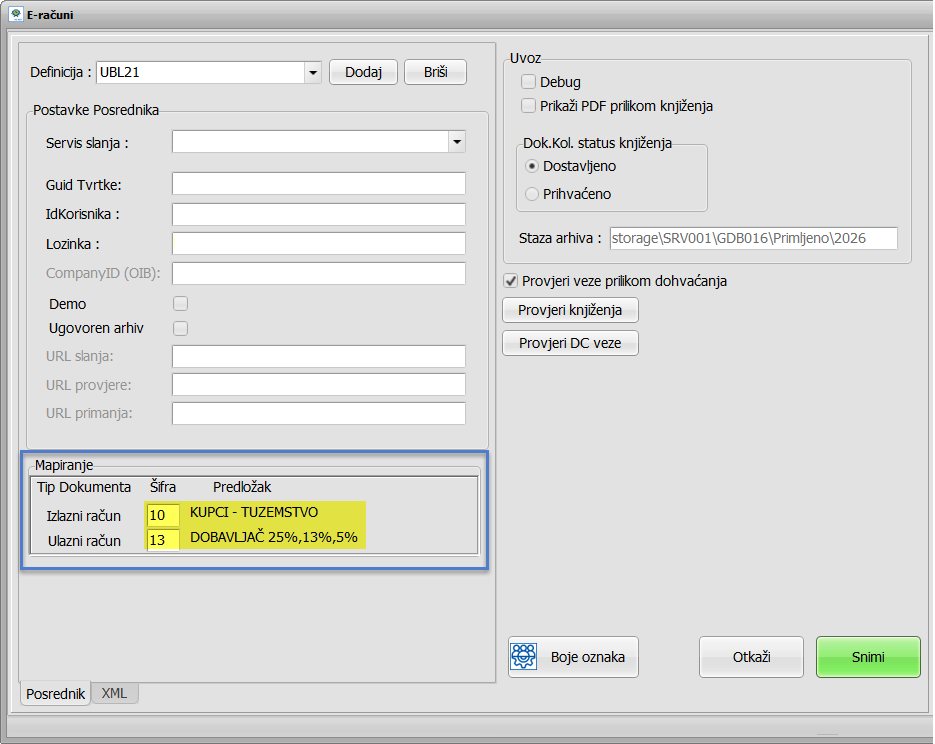Expand the Servis slanja dropdown
This screenshot has width=935, height=744.
457,142
